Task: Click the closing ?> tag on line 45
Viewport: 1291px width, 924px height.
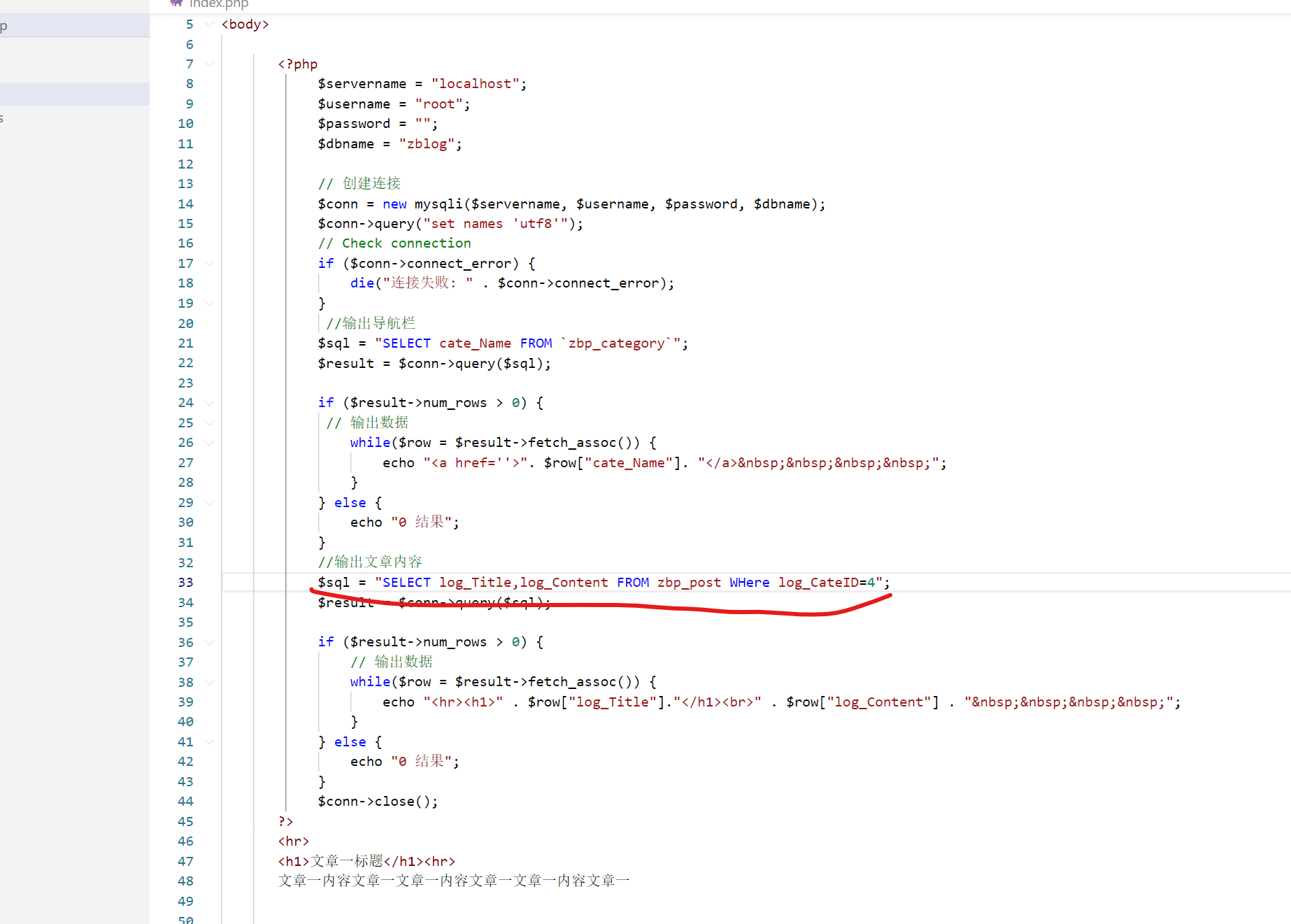Action: pyautogui.click(x=285, y=822)
